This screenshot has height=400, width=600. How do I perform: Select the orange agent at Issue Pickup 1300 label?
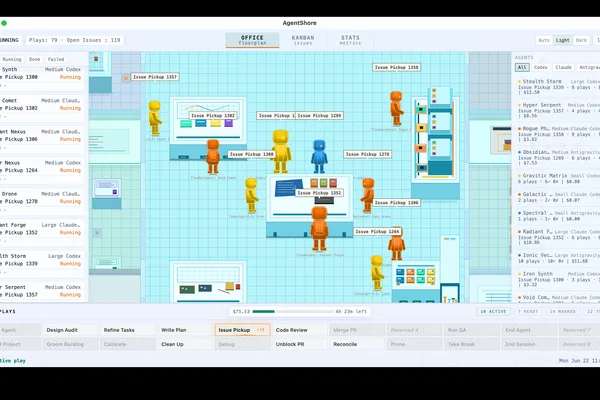[x=213, y=157]
